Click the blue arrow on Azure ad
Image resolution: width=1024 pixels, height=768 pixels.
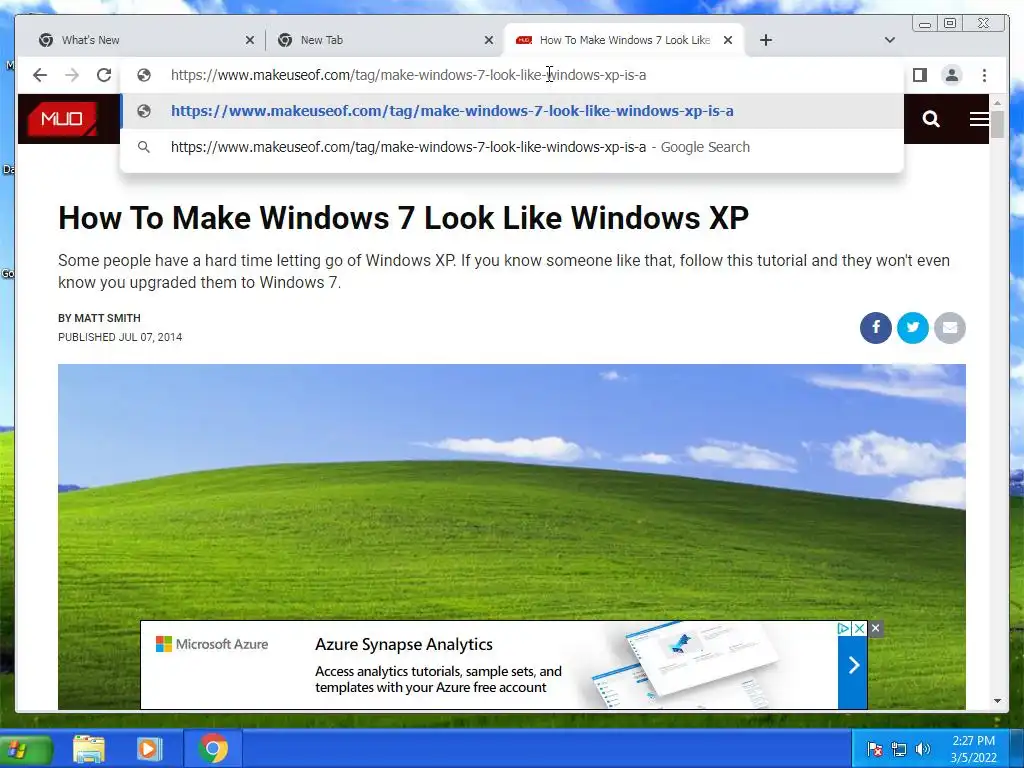pyautogui.click(x=853, y=665)
